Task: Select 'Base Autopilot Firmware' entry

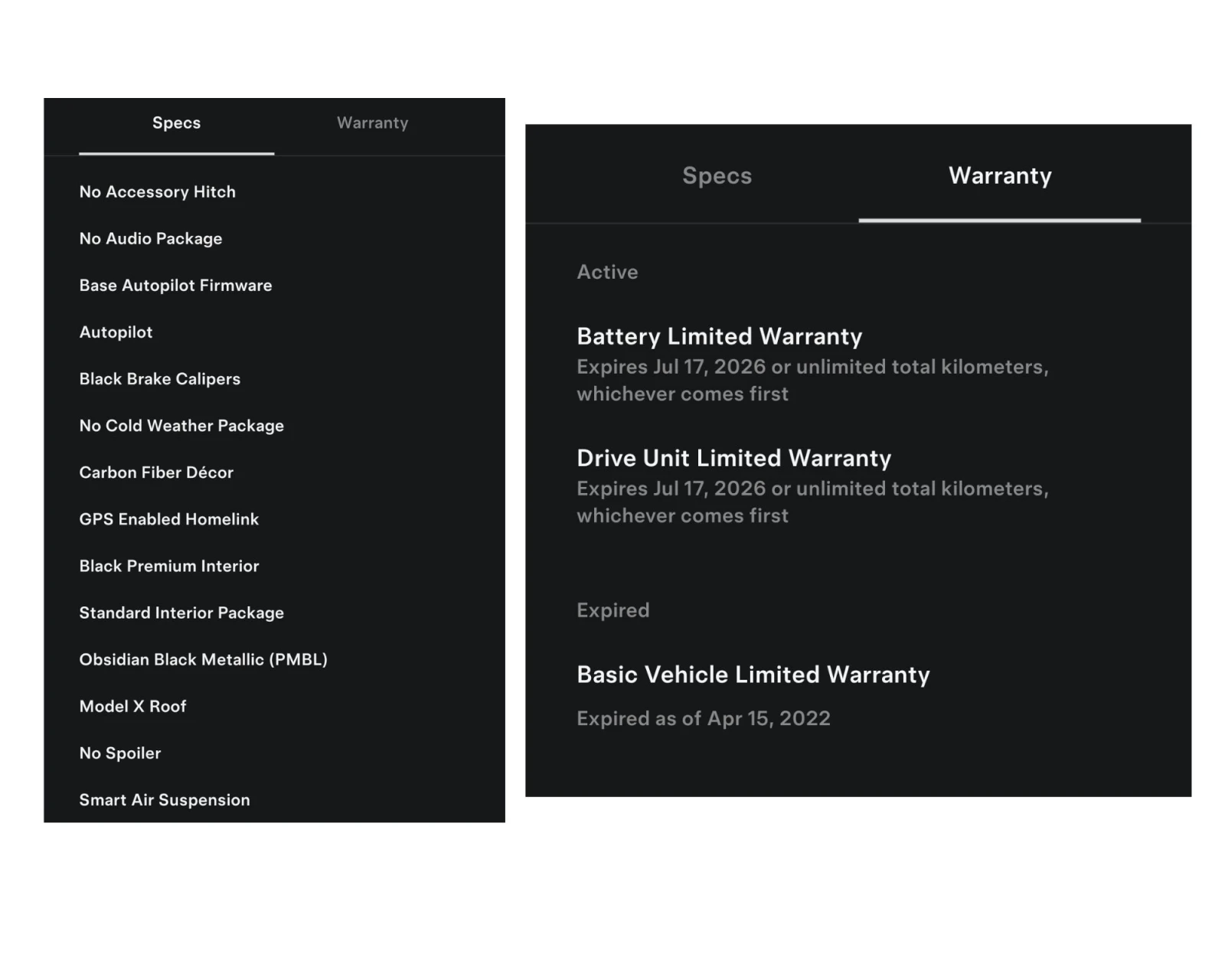Action: tap(175, 286)
